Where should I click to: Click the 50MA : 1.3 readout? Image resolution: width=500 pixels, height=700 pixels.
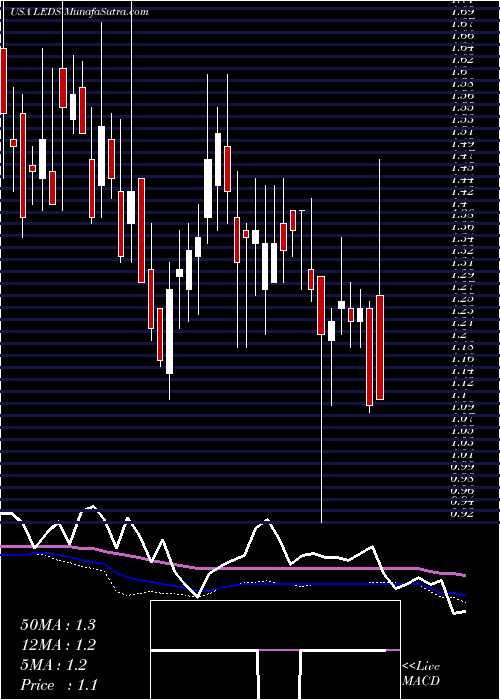pyautogui.click(x=58, y=624)
